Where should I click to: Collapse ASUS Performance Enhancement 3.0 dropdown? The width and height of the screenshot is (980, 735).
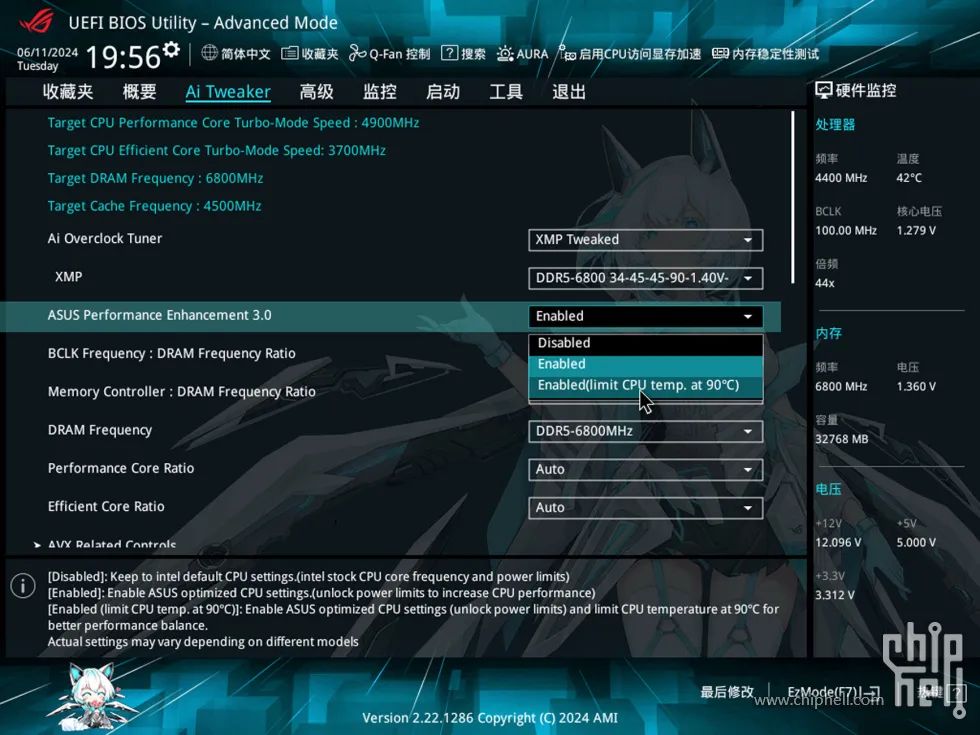coord(646,316)
